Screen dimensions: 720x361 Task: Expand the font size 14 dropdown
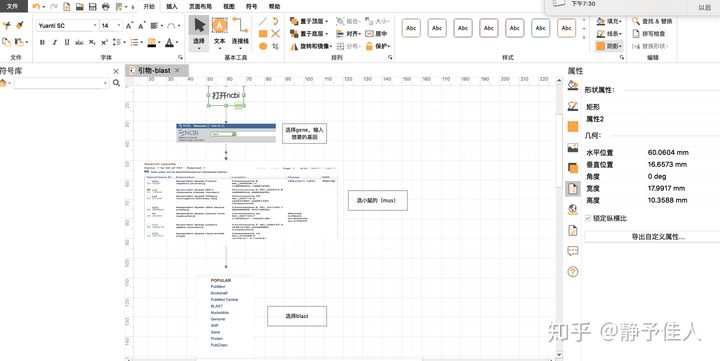[x=112, y=26]
